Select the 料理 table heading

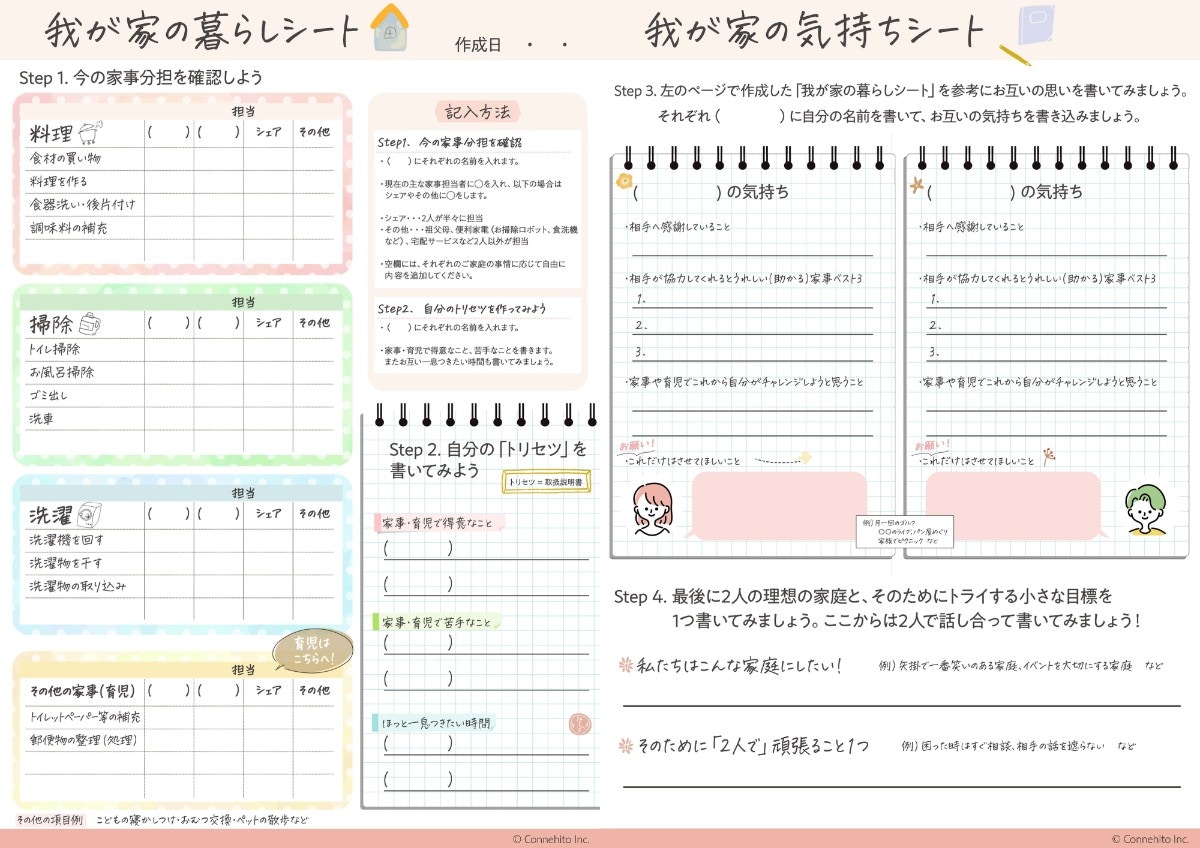51,134
